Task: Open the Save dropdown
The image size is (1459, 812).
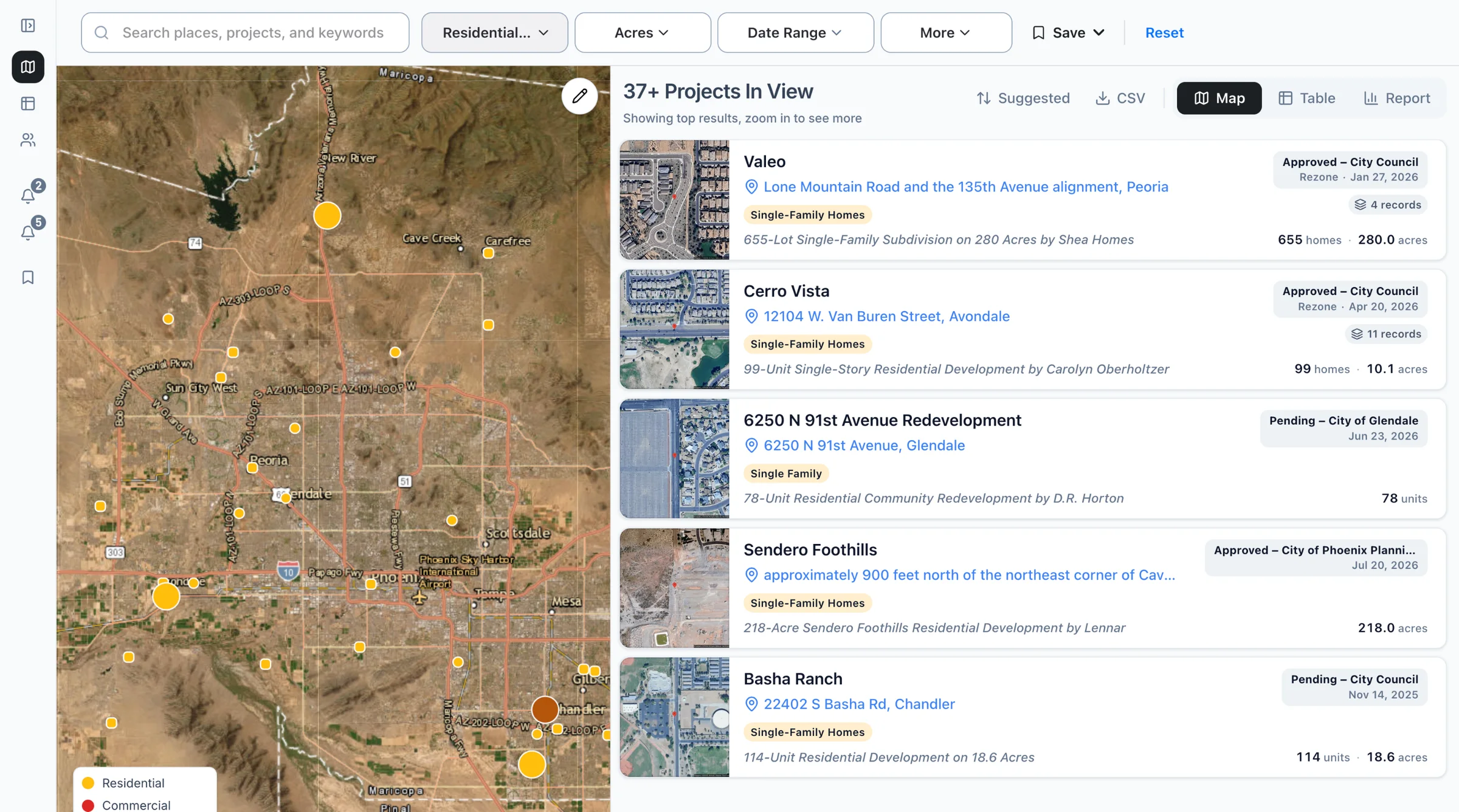Action: (1068, 33)
